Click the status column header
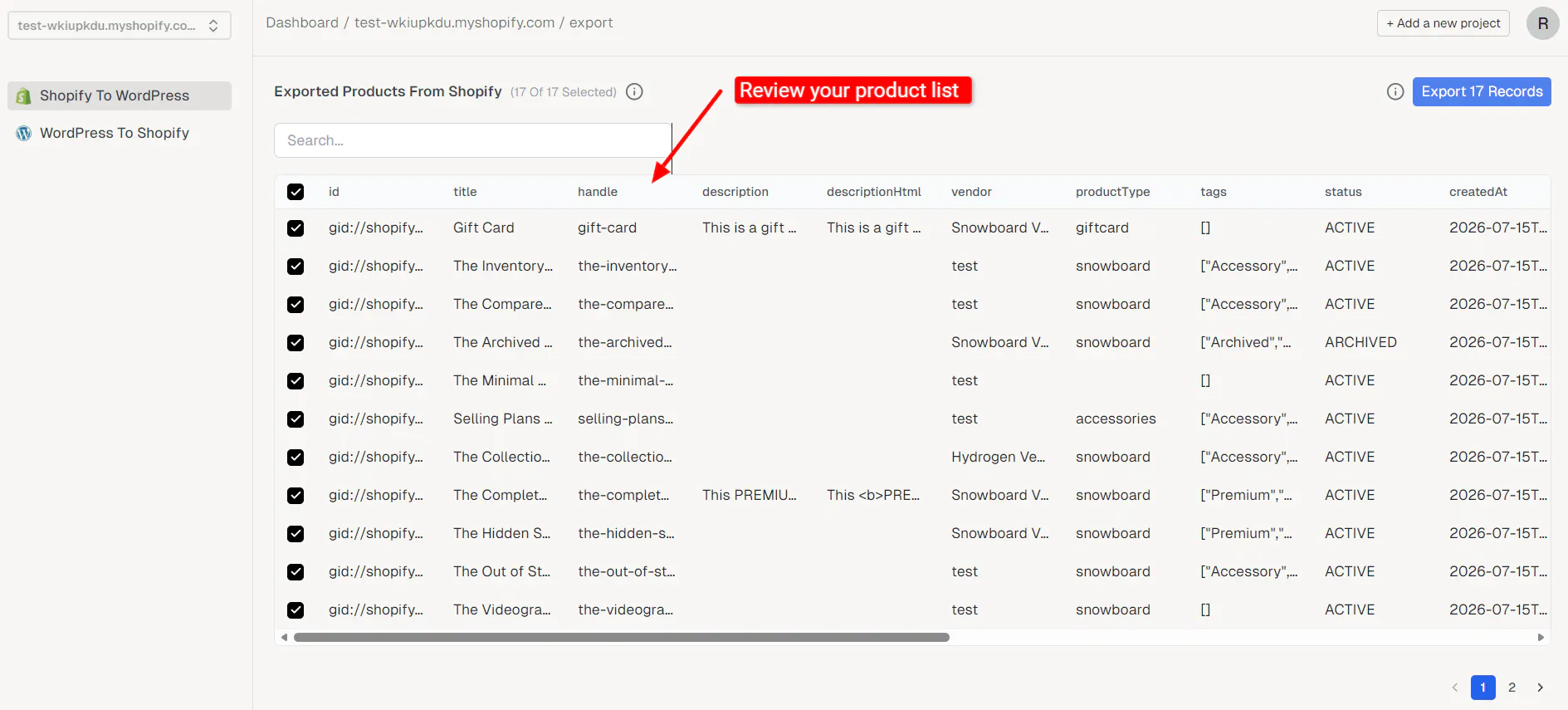This screenshot has width=1568, height=710. click(1343, 192)
